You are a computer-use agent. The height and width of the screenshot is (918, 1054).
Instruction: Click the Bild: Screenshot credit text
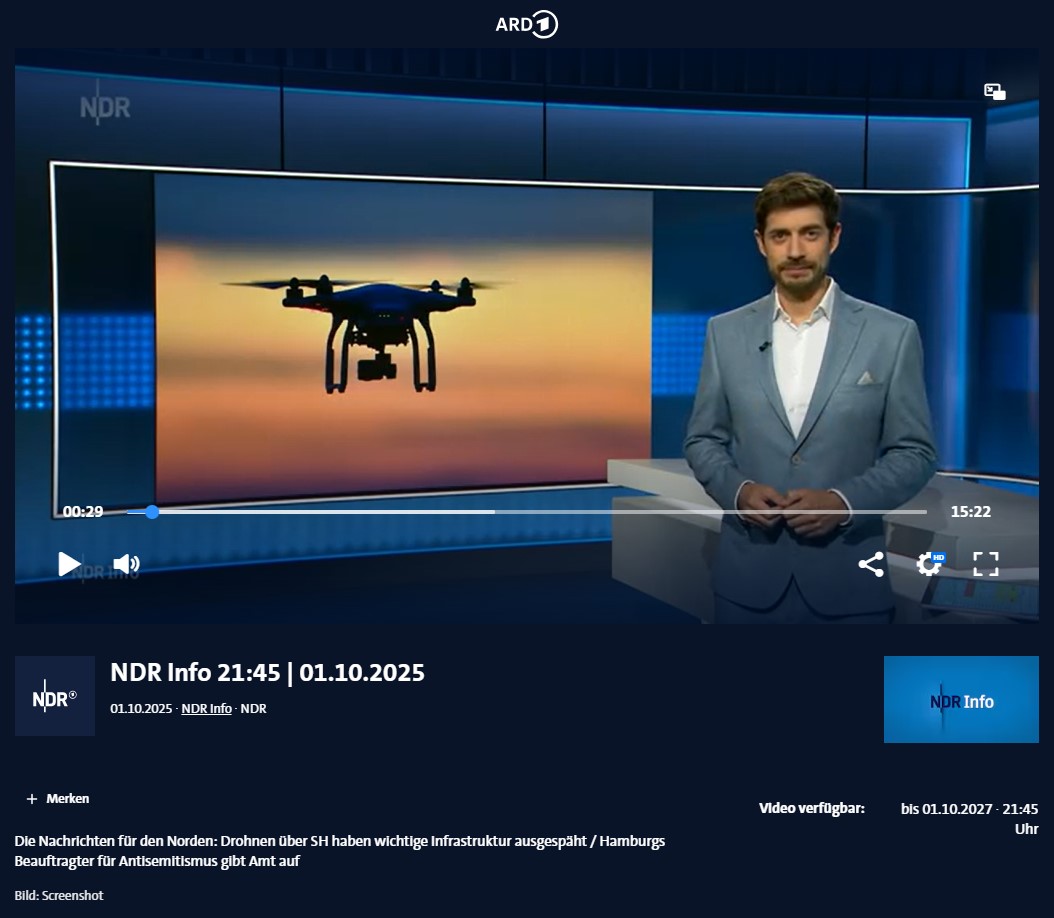click(59, 895)
